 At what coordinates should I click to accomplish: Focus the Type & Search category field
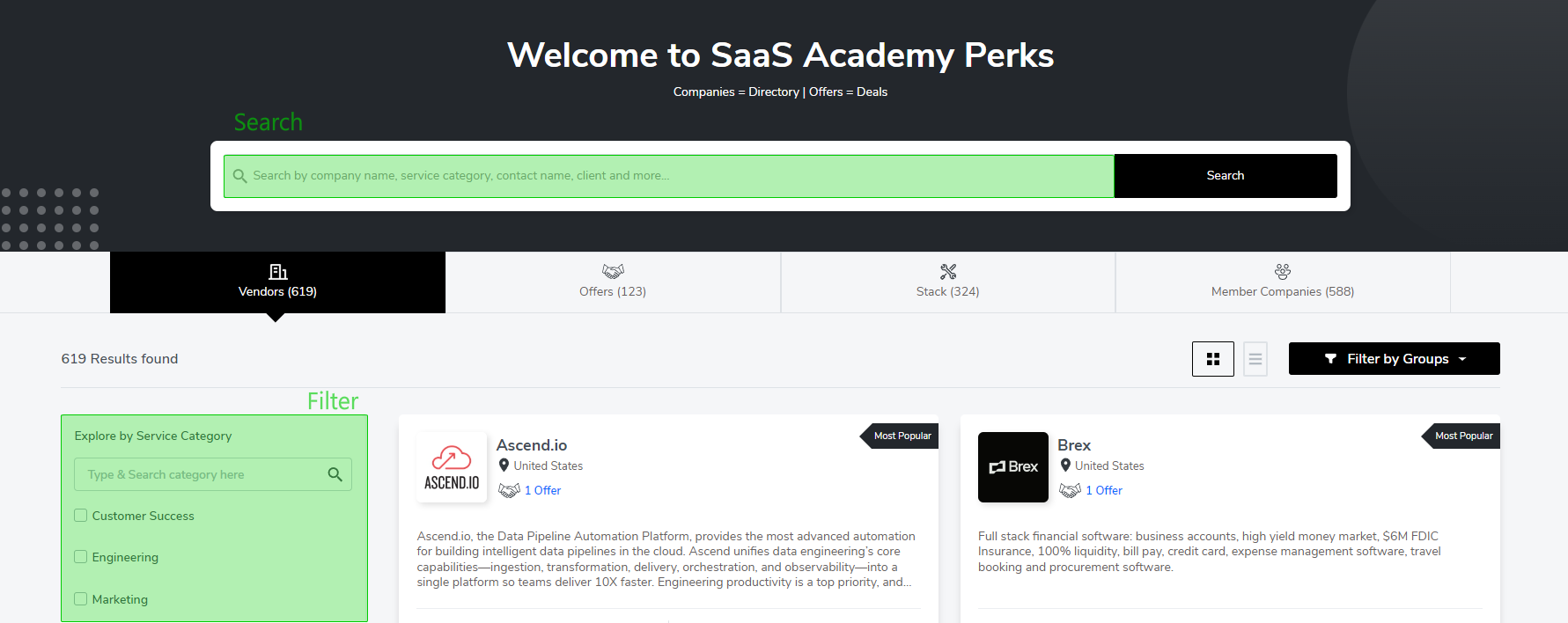pyautogui.click(x=213, y=474)
